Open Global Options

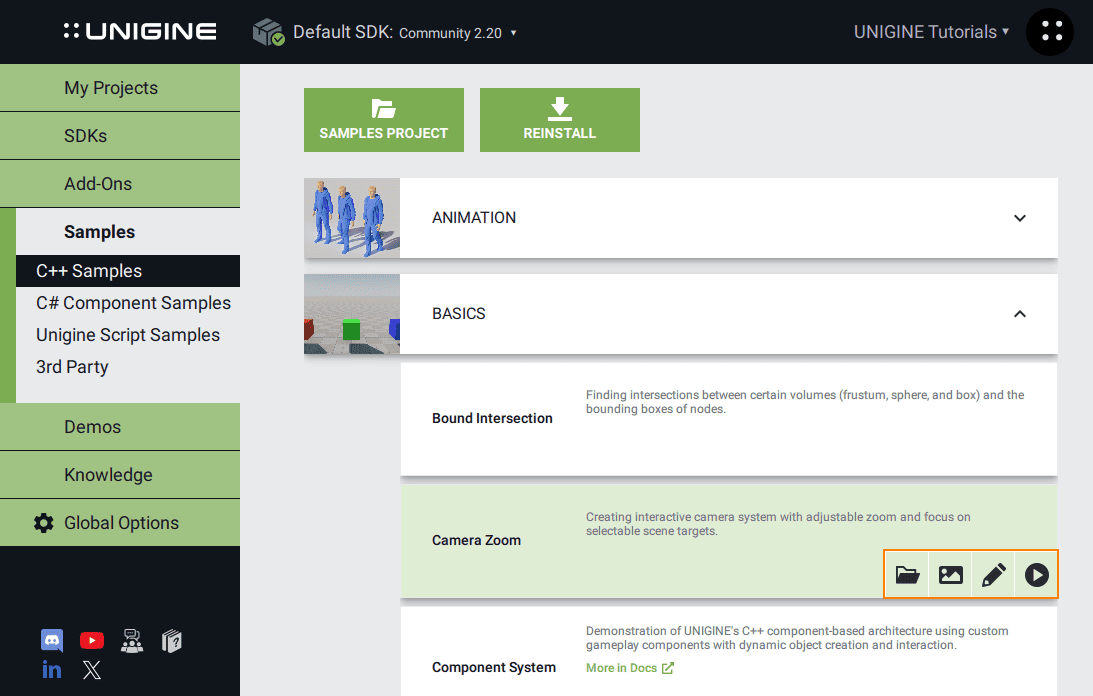120,523
